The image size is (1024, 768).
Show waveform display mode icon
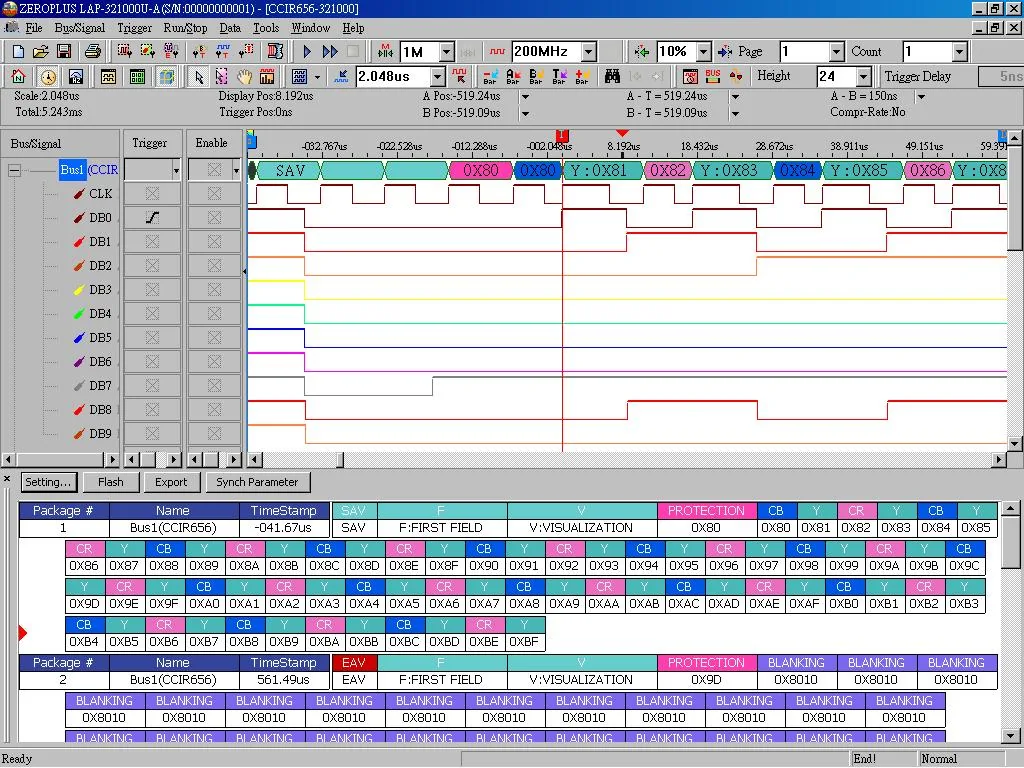click(x=108, y=76)
